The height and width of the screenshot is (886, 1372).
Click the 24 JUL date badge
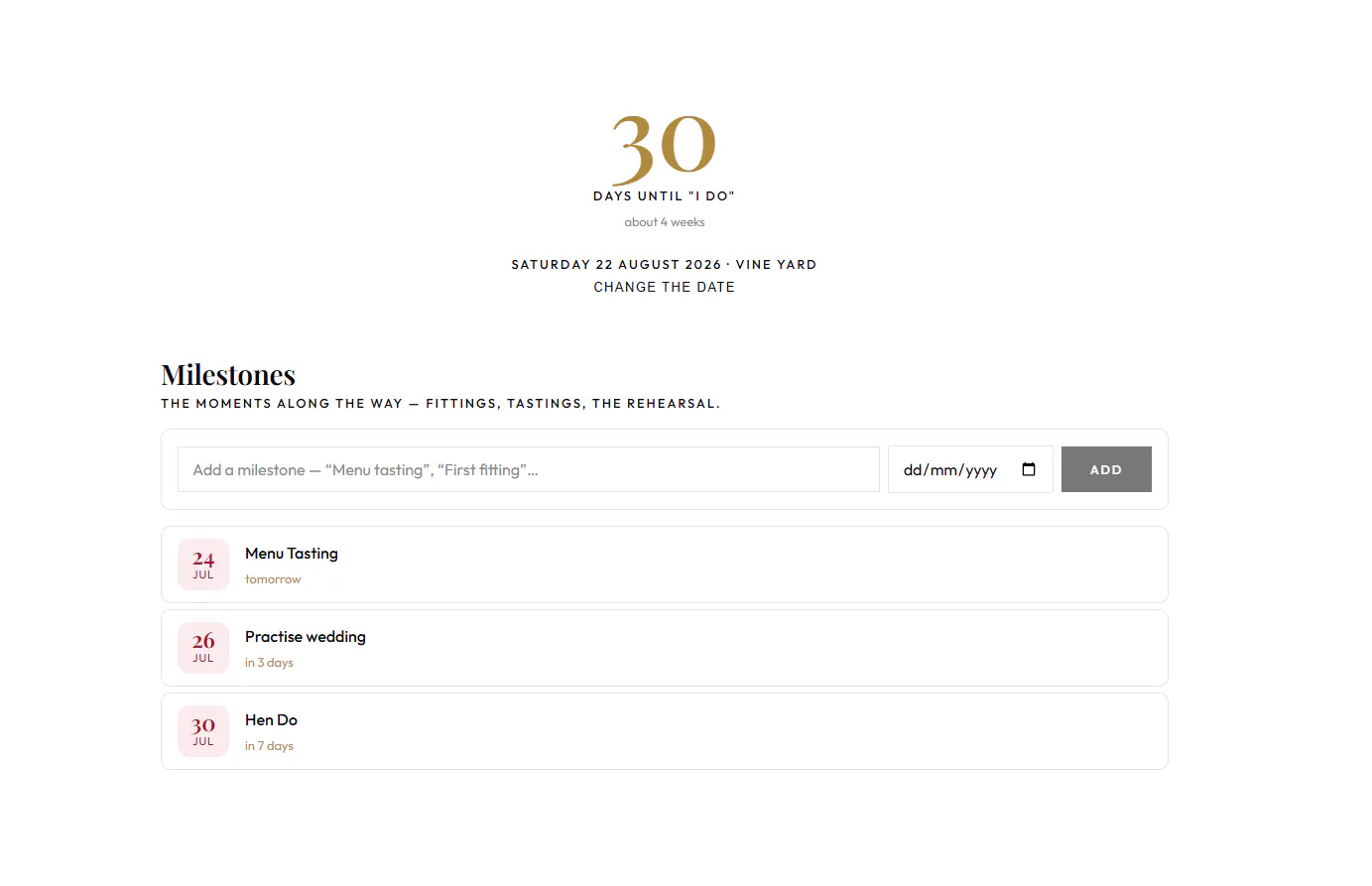click(203, 565)
